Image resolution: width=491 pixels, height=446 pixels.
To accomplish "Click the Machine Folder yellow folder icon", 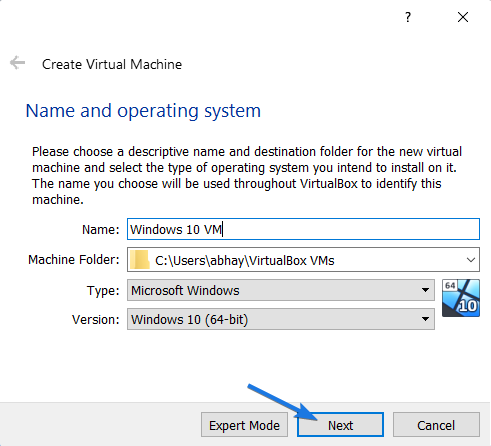I will click(x=139, y=260).
